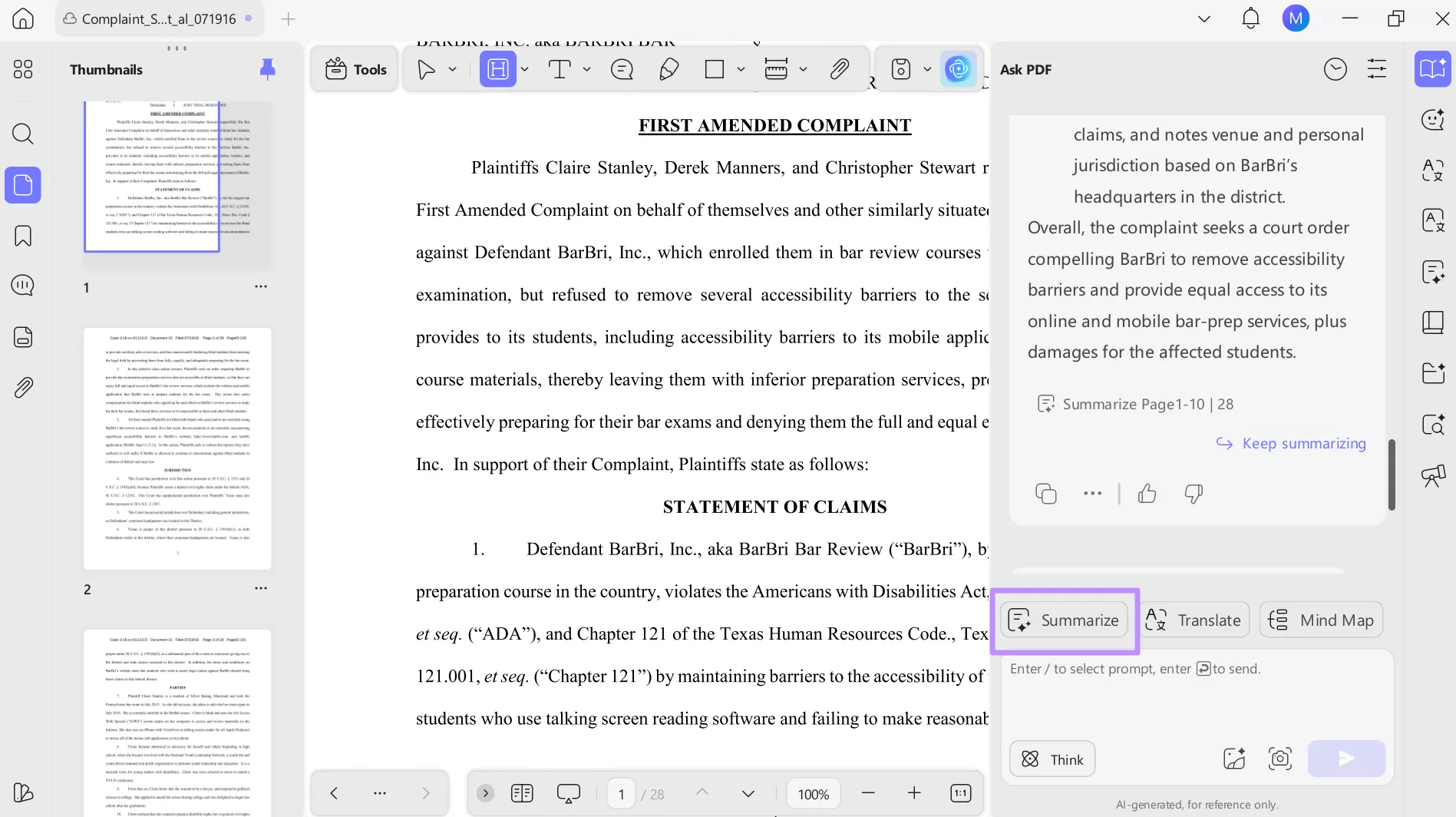The width and height of the screenshot is (1456, 817).
Task: Give a thumbs up to the AI summary
Action: [1147, 494]
